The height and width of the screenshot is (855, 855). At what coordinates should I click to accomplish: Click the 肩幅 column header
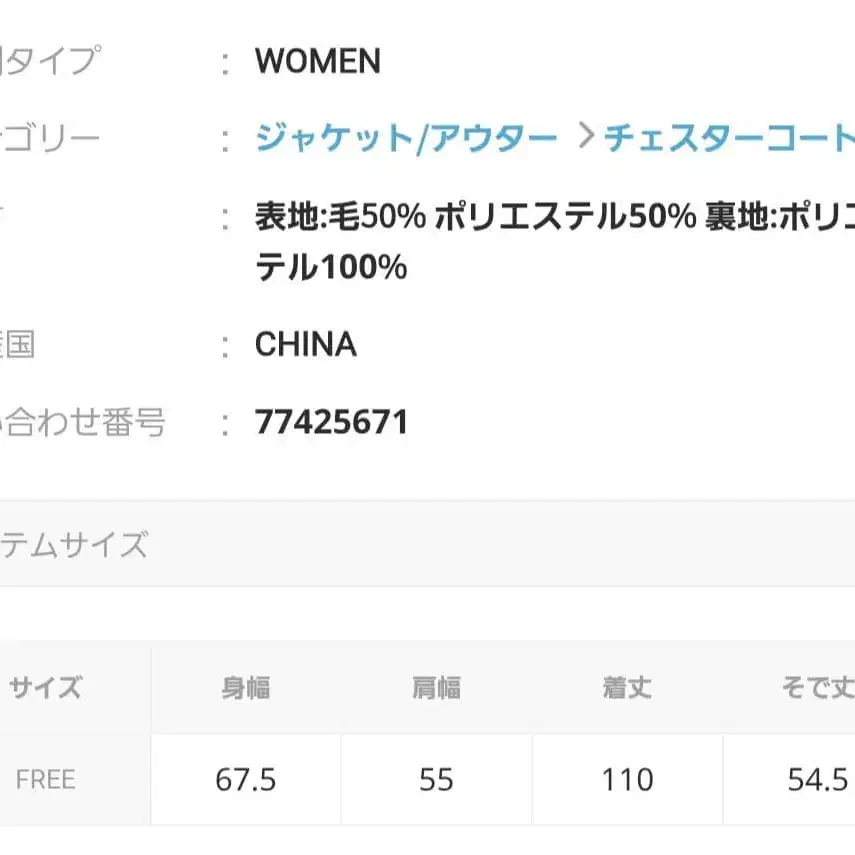click(x=436, y=688)
